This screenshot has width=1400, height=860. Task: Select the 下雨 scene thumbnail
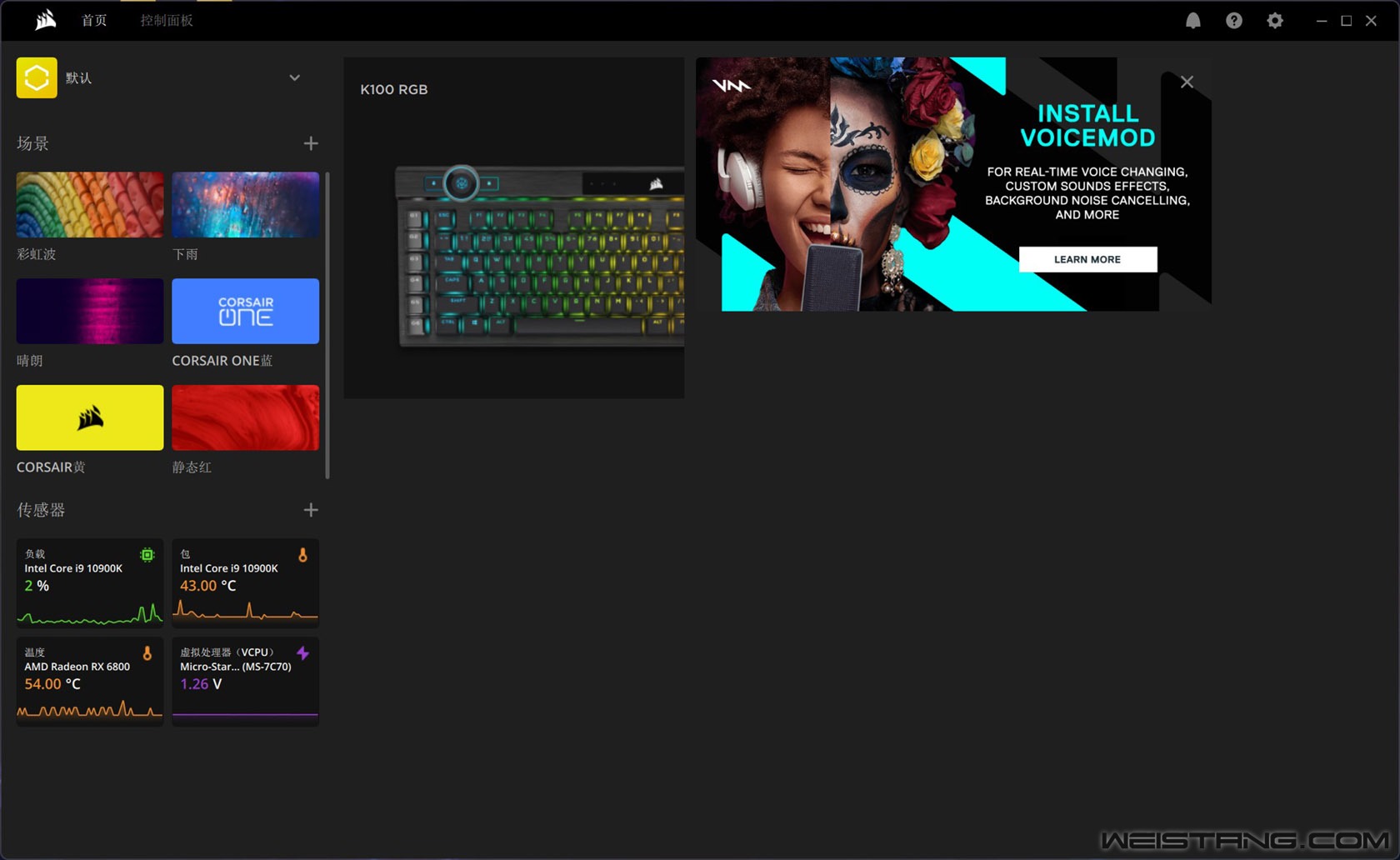[245, 205]
